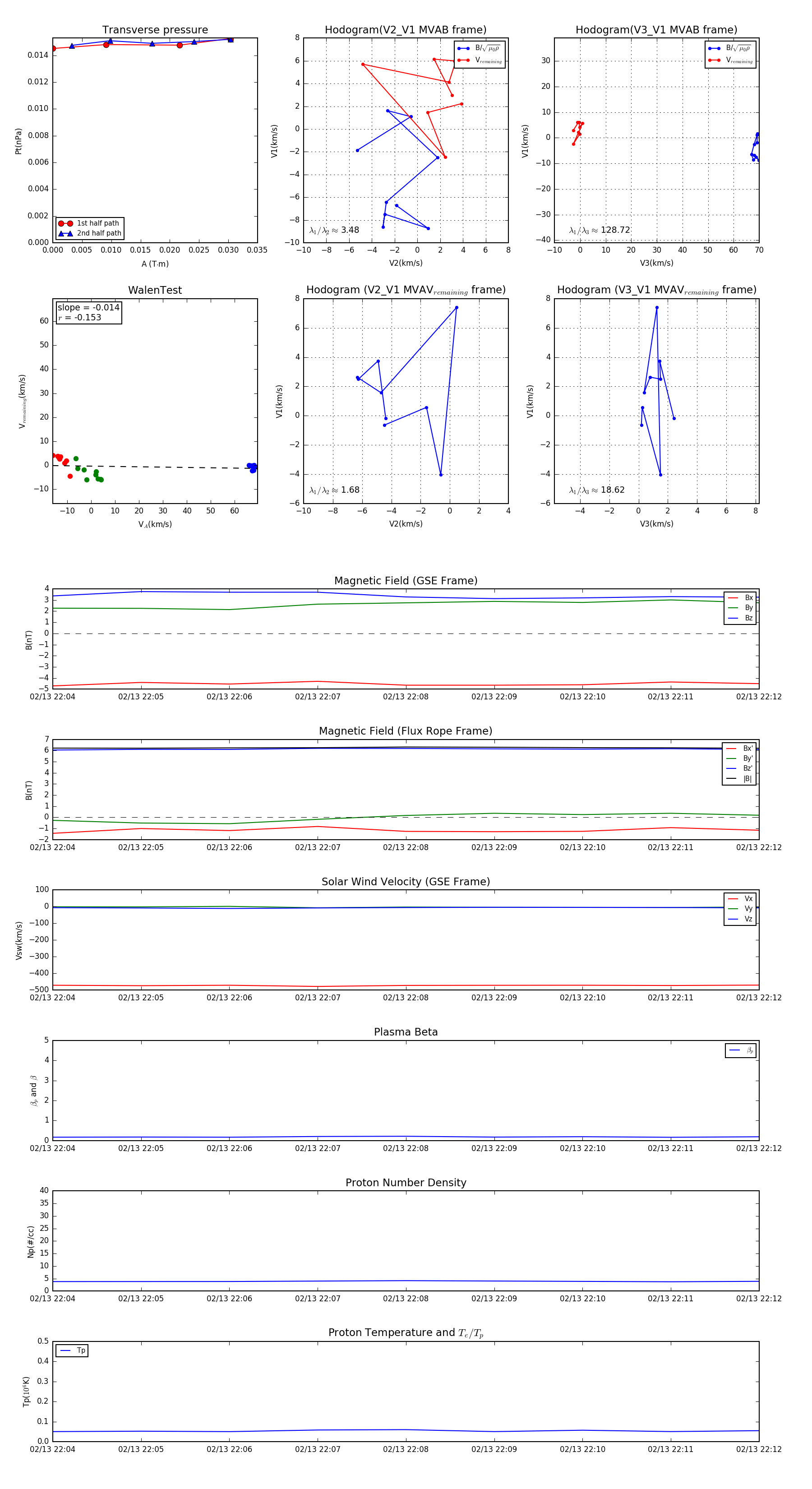Click the 'Magnetic Field (GSE Frame)' title
This screenshot has width=812, height=1489.
(x=406, y=581)
